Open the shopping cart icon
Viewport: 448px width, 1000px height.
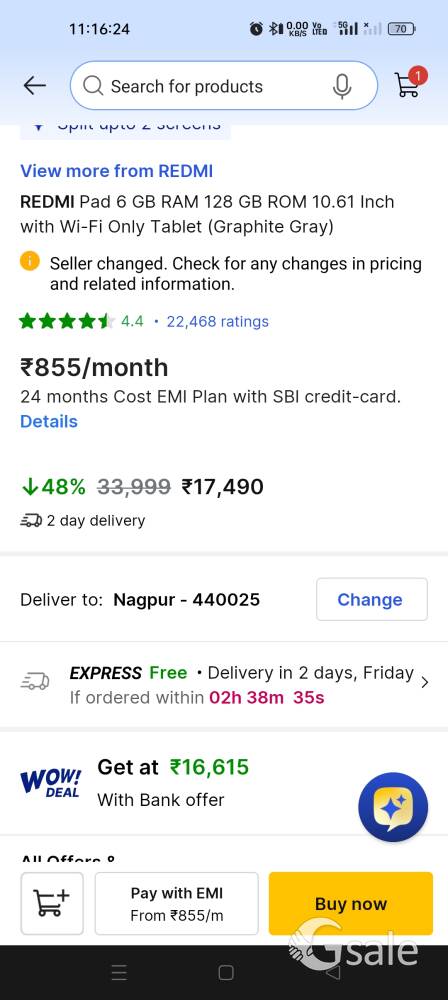coord(409,83)
